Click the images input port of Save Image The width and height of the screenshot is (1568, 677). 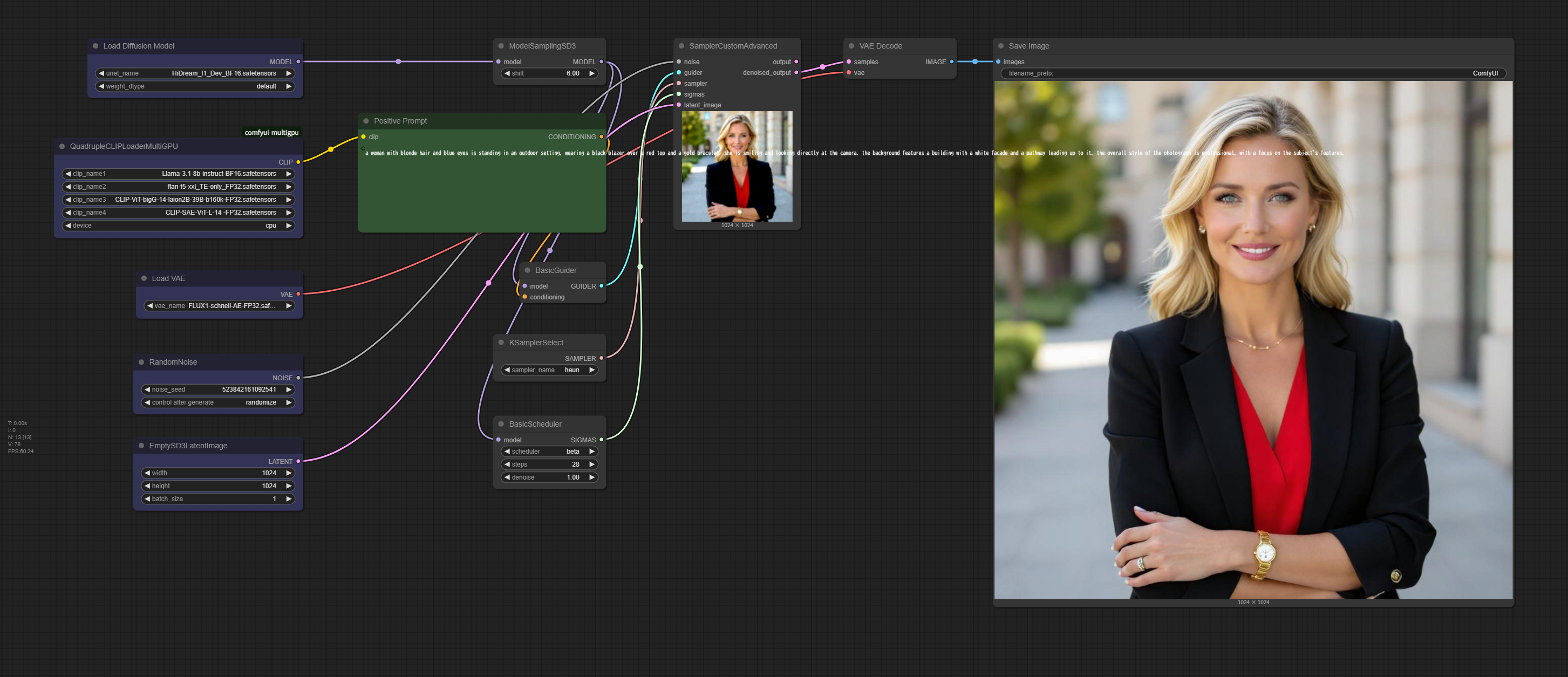click(998, 61)
